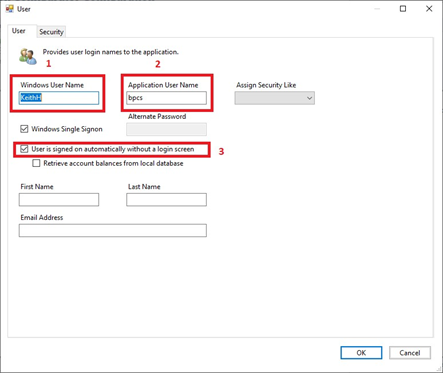Click the User window title bar icon
The height and width of the screenshot is (373, 443).
click(x=10, y=9)
